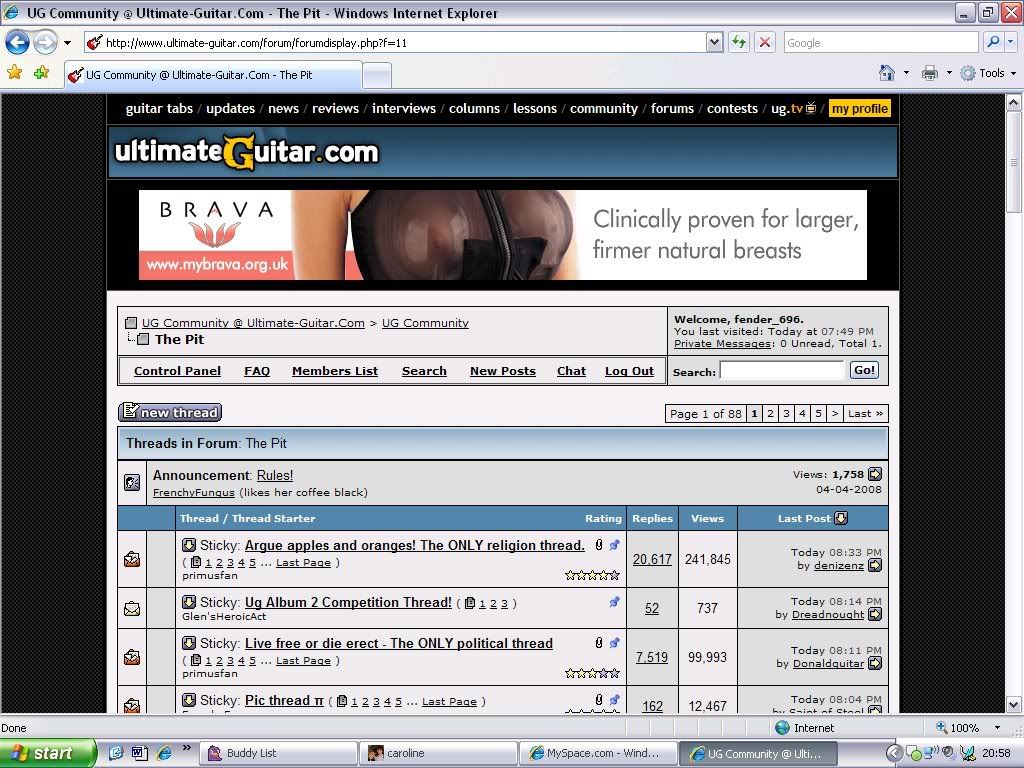Open the forums nav link

(672, 108)
